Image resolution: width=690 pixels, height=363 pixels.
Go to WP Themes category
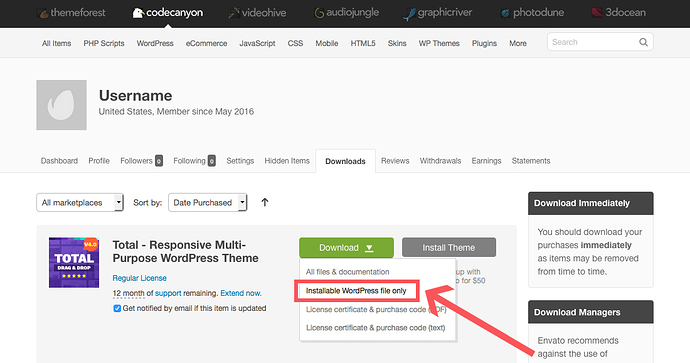[439, 43]
